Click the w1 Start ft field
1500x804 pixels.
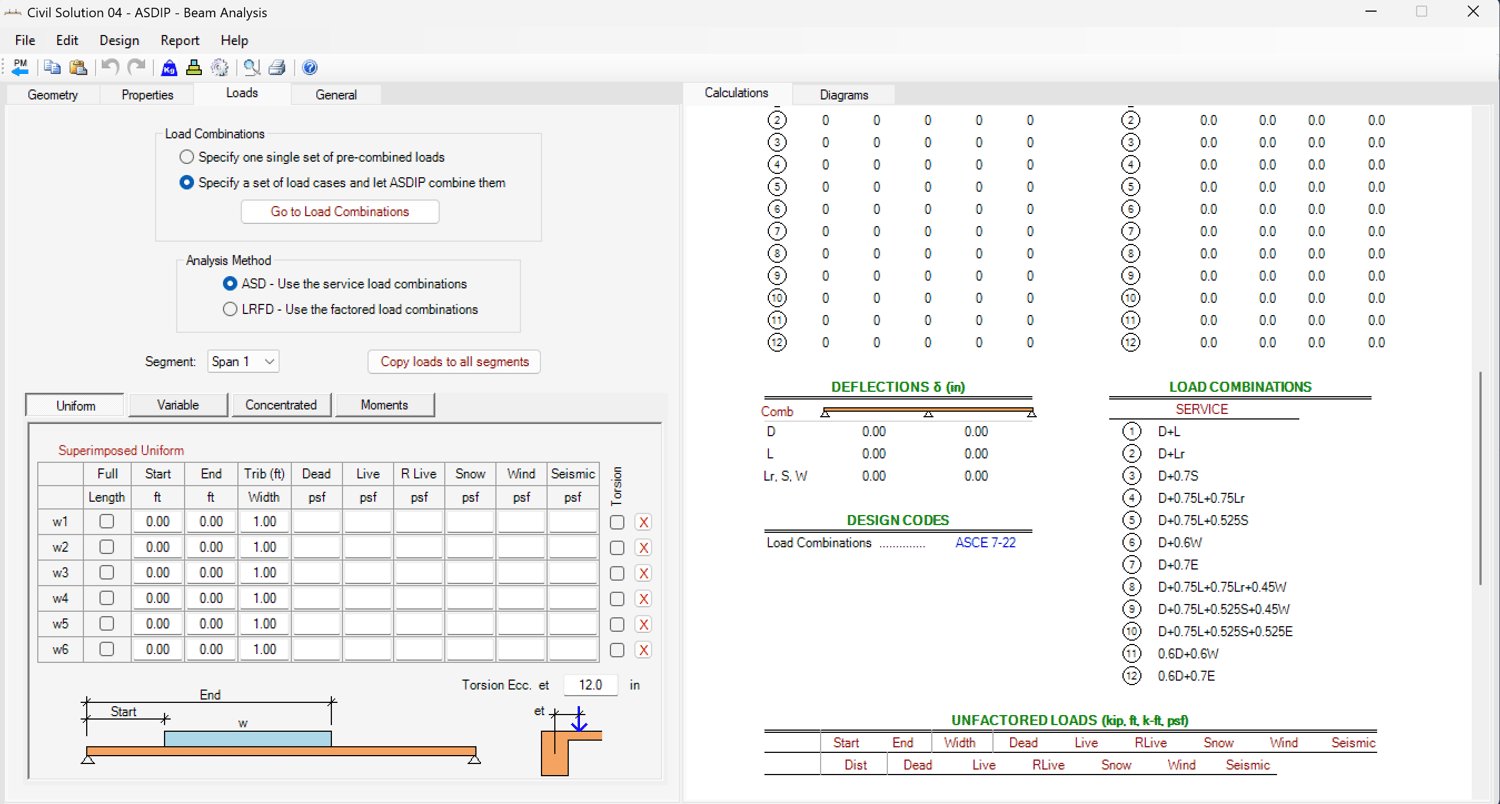[x=158, y=521]
